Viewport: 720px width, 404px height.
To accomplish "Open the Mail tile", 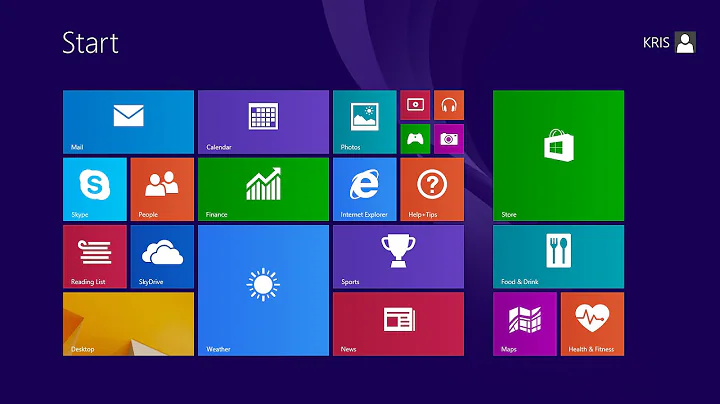I will 128,122.
